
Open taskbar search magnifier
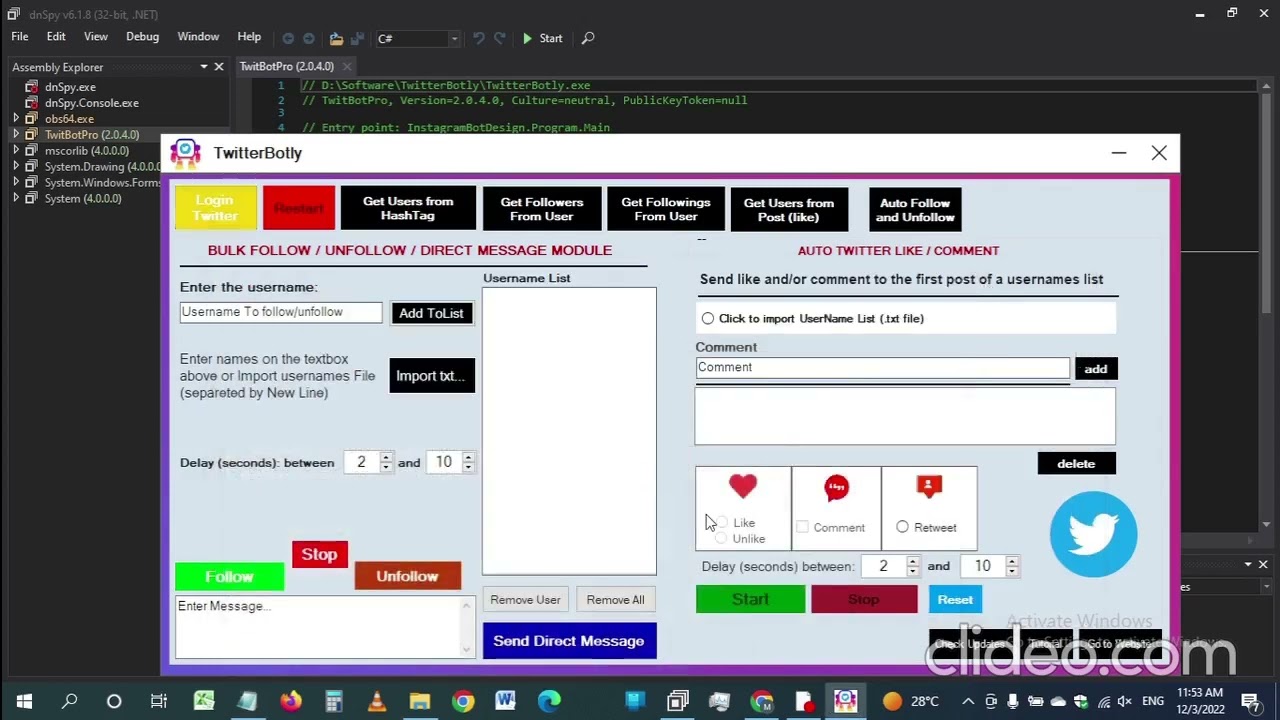pos(69,701)
